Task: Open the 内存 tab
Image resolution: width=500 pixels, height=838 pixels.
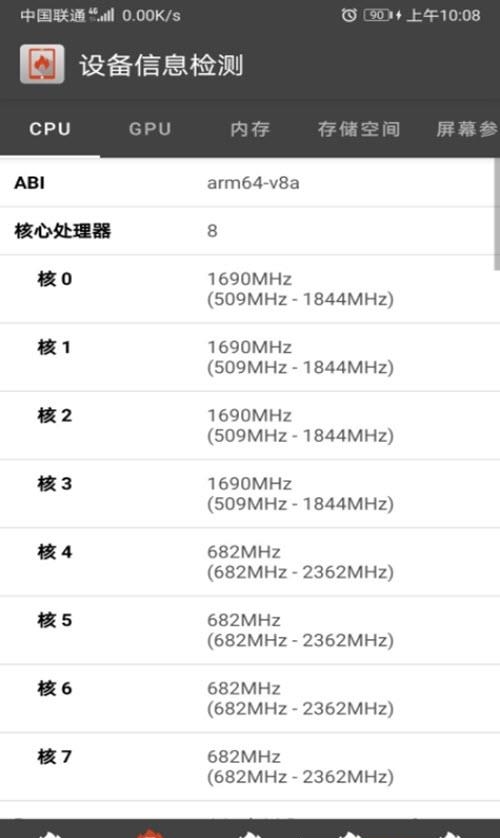Action: pos(250,129)
